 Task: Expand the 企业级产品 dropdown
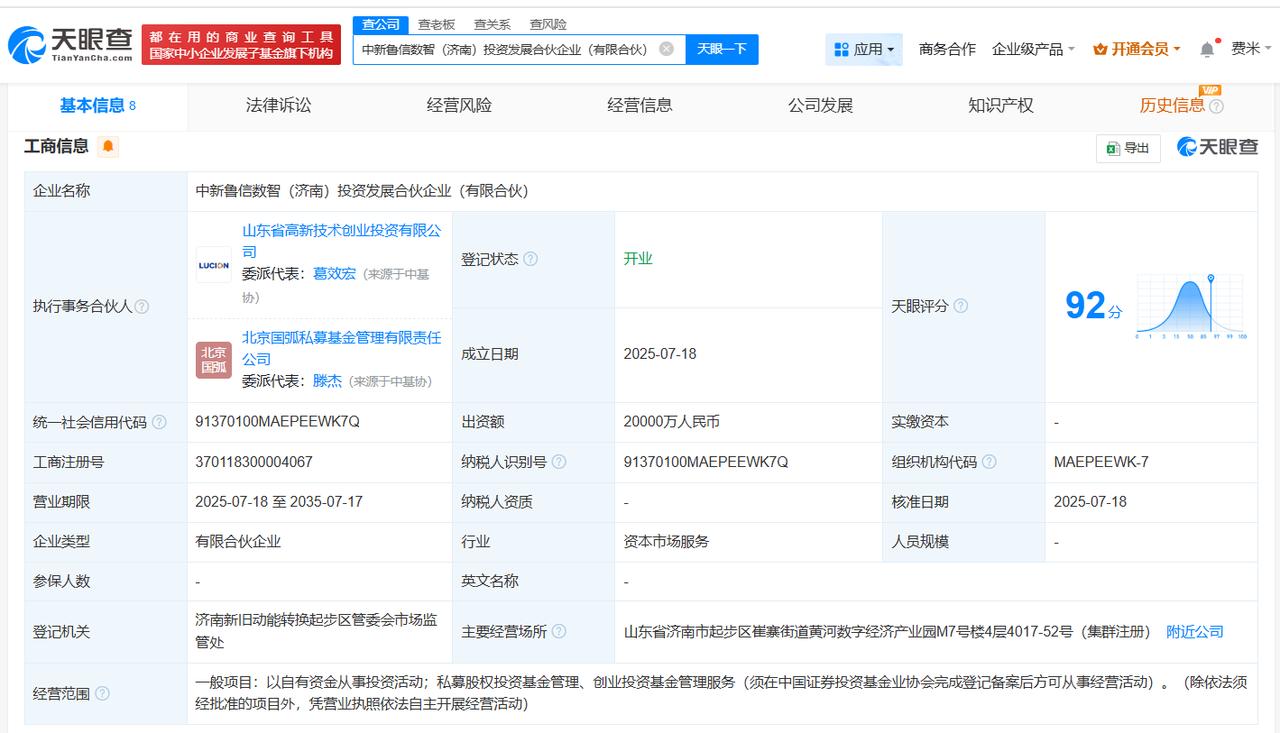tap(1033, 49)
